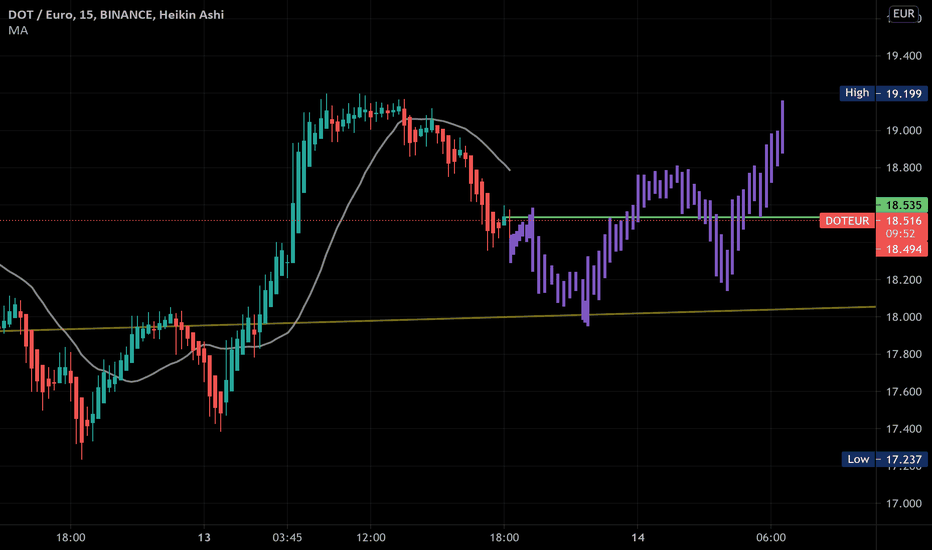Click the chart title 'DOT / Euro, 15, BINANCE, Heikin Ashi'
This screenshot has height=550, width=932.
coord(116,15)
